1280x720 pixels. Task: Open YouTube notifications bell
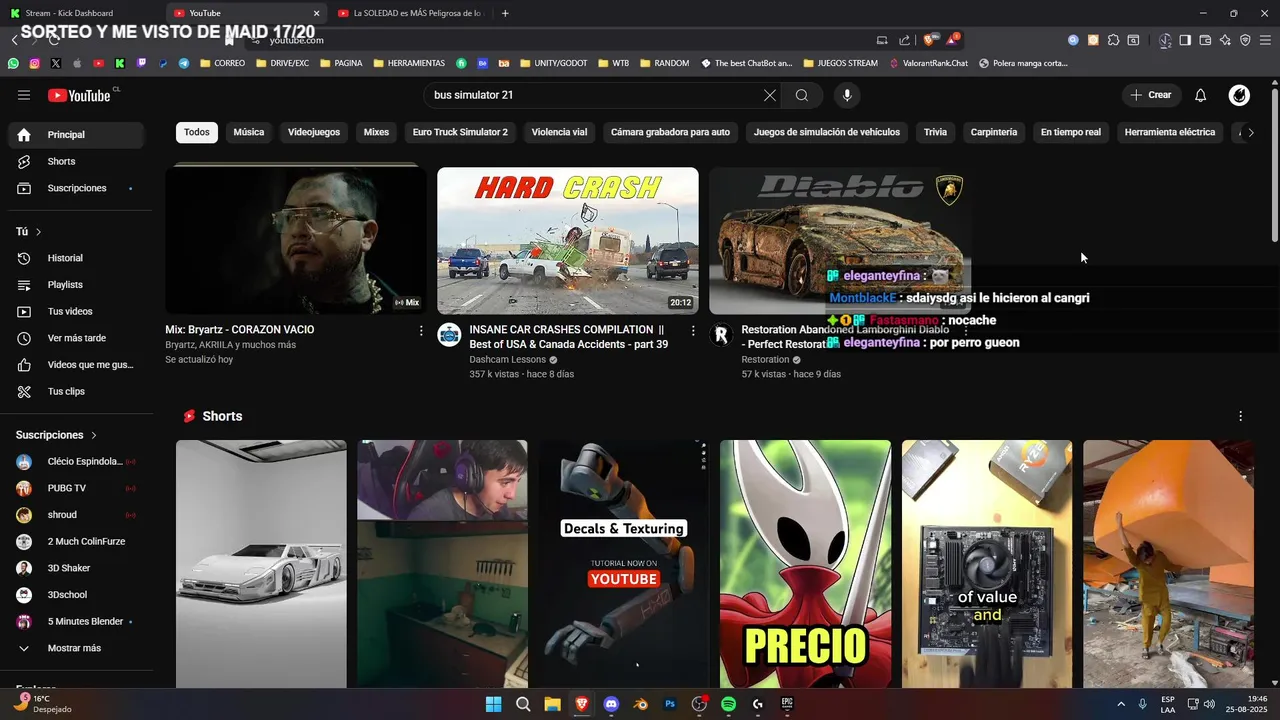(1201, 95)
